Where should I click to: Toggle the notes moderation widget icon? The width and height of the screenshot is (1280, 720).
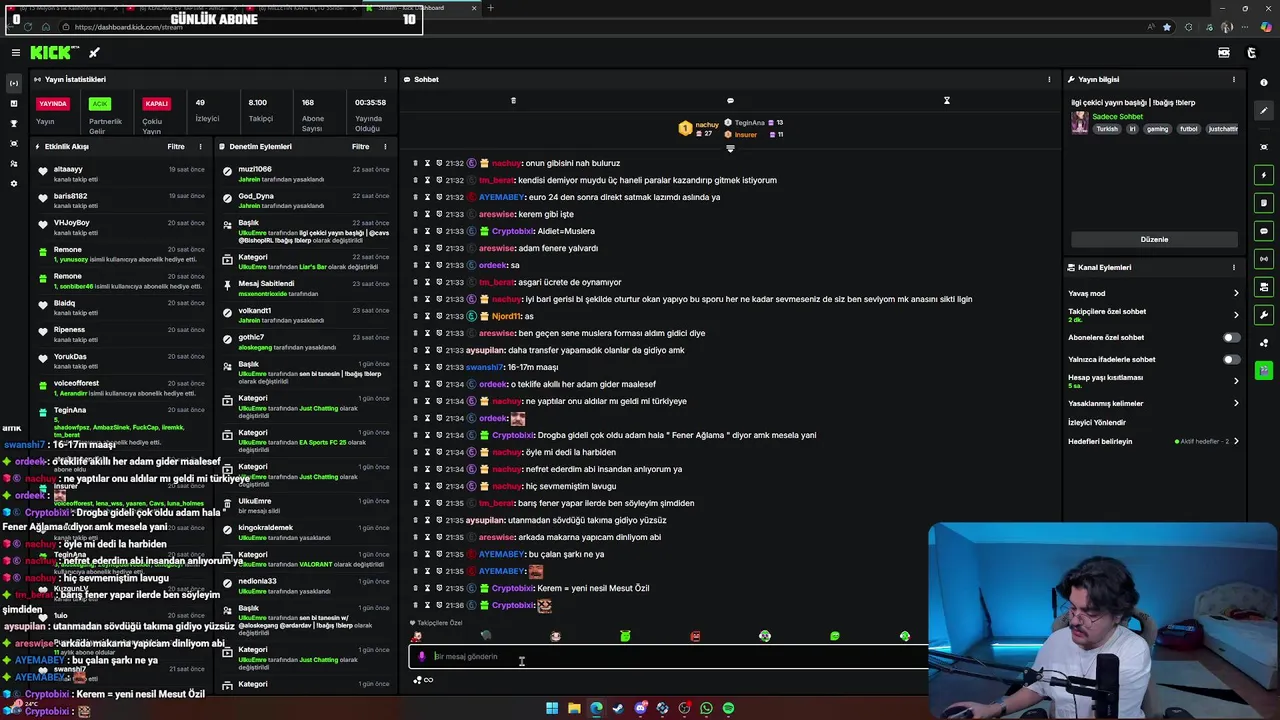[x=1264, y=203]
